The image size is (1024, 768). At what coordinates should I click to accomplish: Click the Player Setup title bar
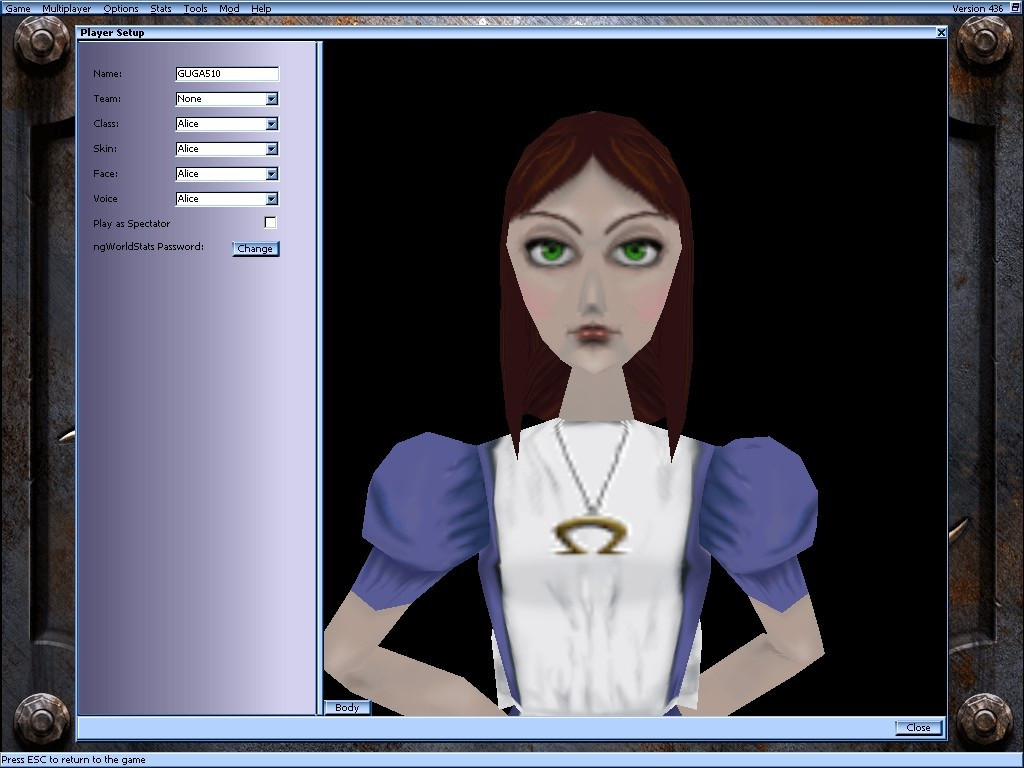coord(400,32)
